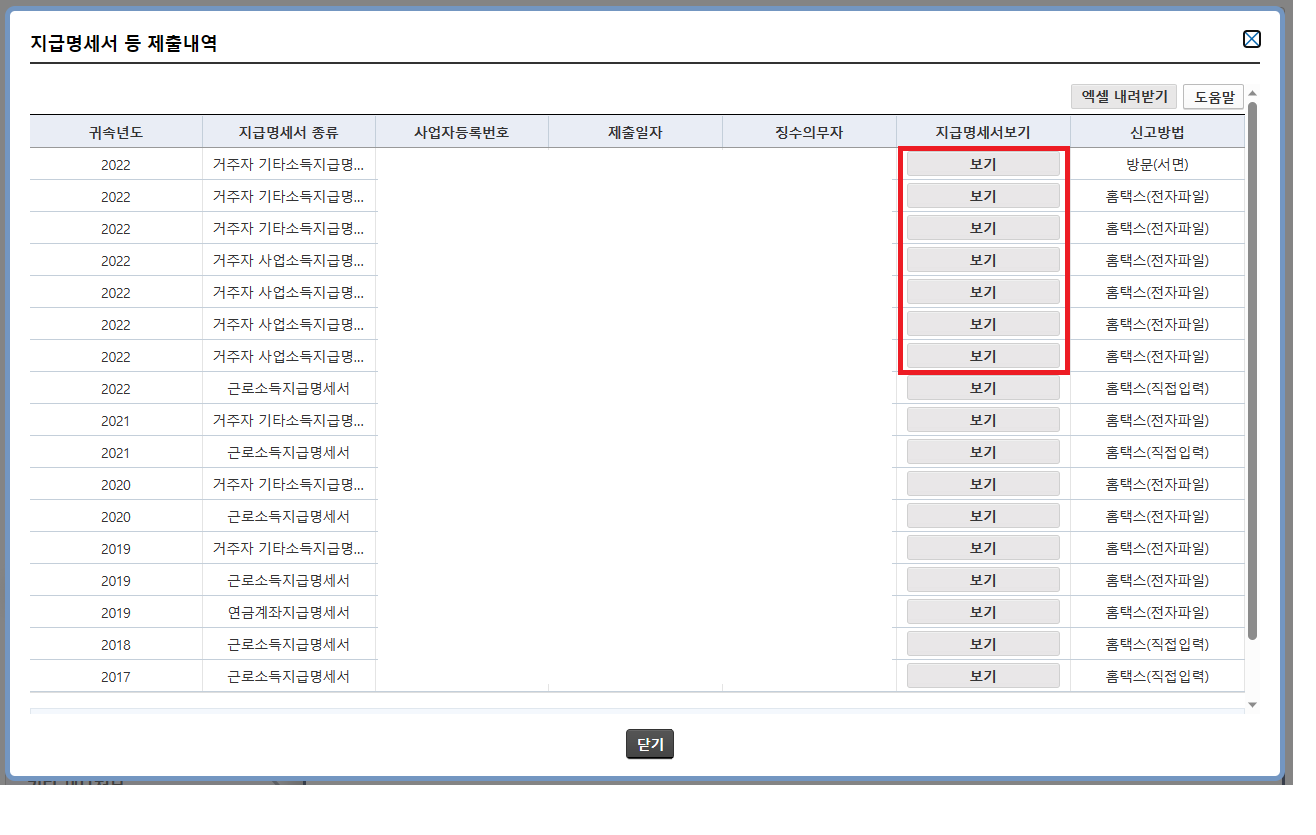View the second 2022 거주자 기타소득 statement
The width and height of the screenshot is (1316, 835).
click(983, 195)
